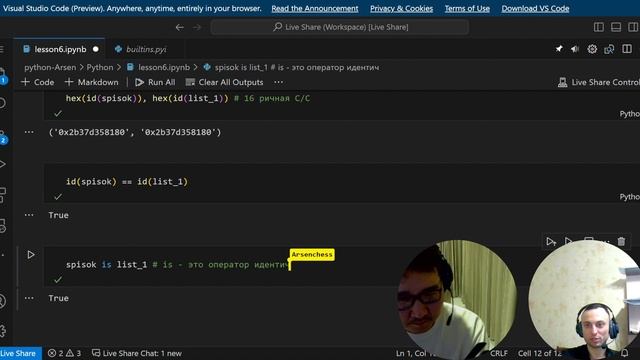The width and height of the screenshot is (640, 360).
Task: Click the unsaved dot on lesson6.ipynb tab
Action: pyautogui.click(x=96, y=49)
